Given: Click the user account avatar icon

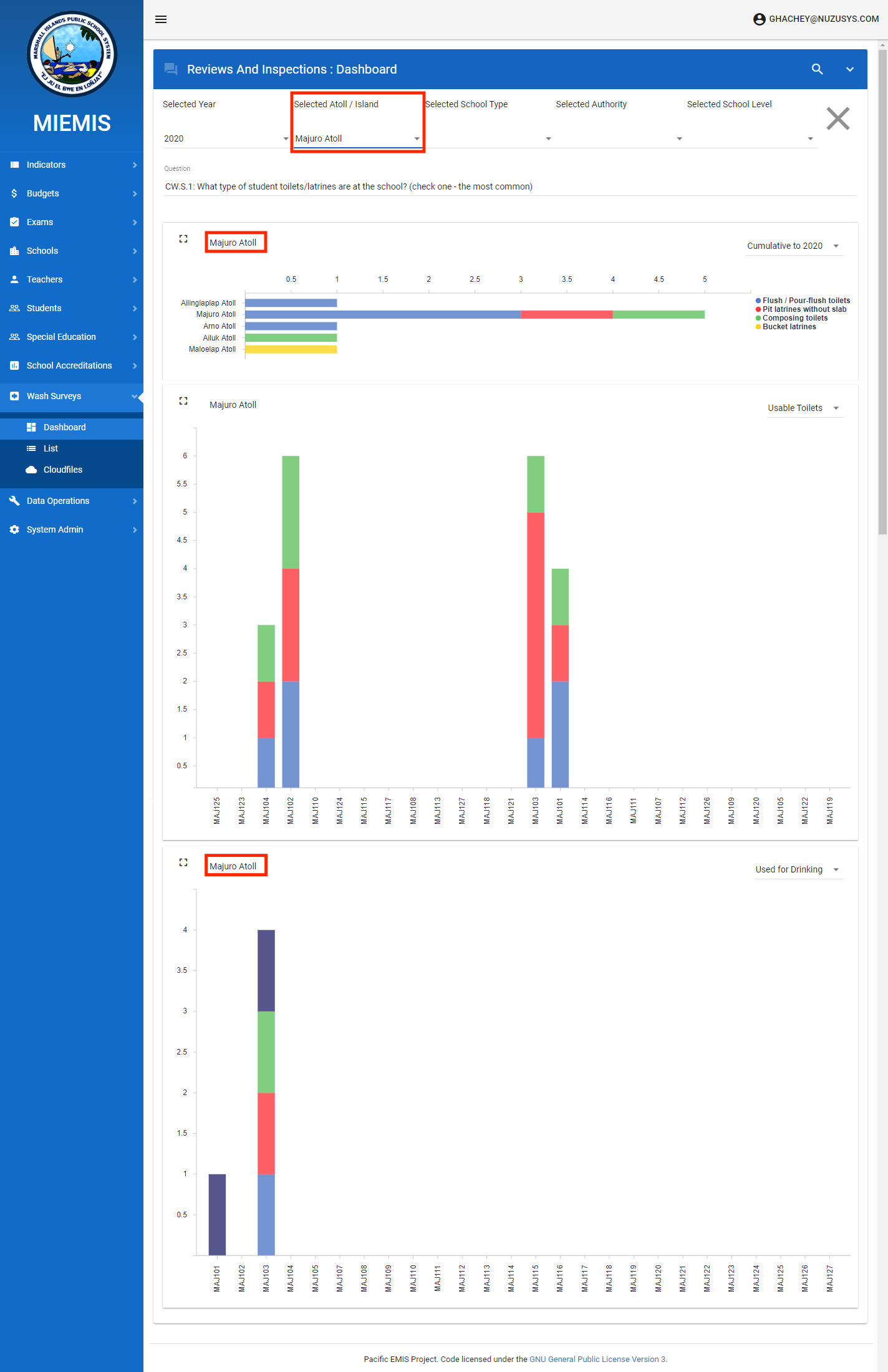Looking at the screenshot, I should (x=759, y=19).
